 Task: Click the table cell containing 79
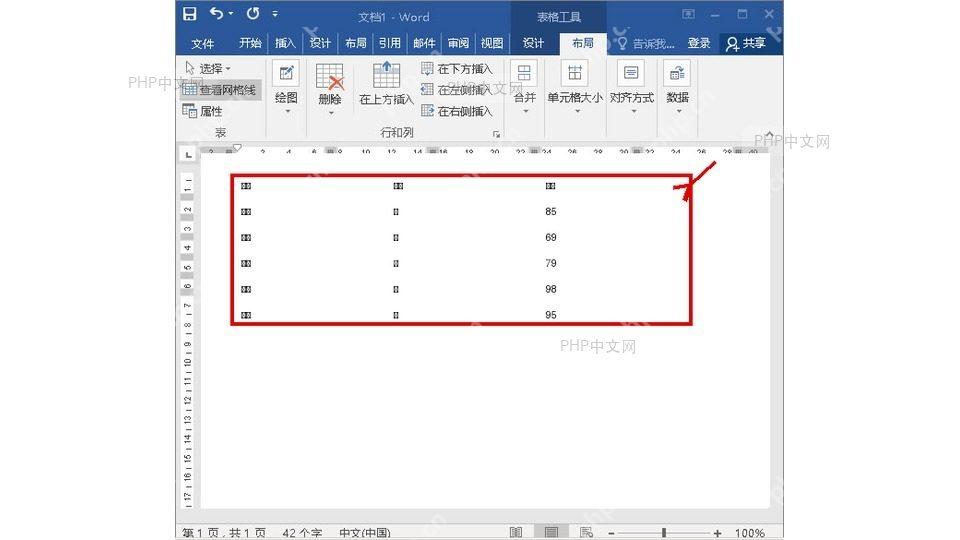[551, 263]
